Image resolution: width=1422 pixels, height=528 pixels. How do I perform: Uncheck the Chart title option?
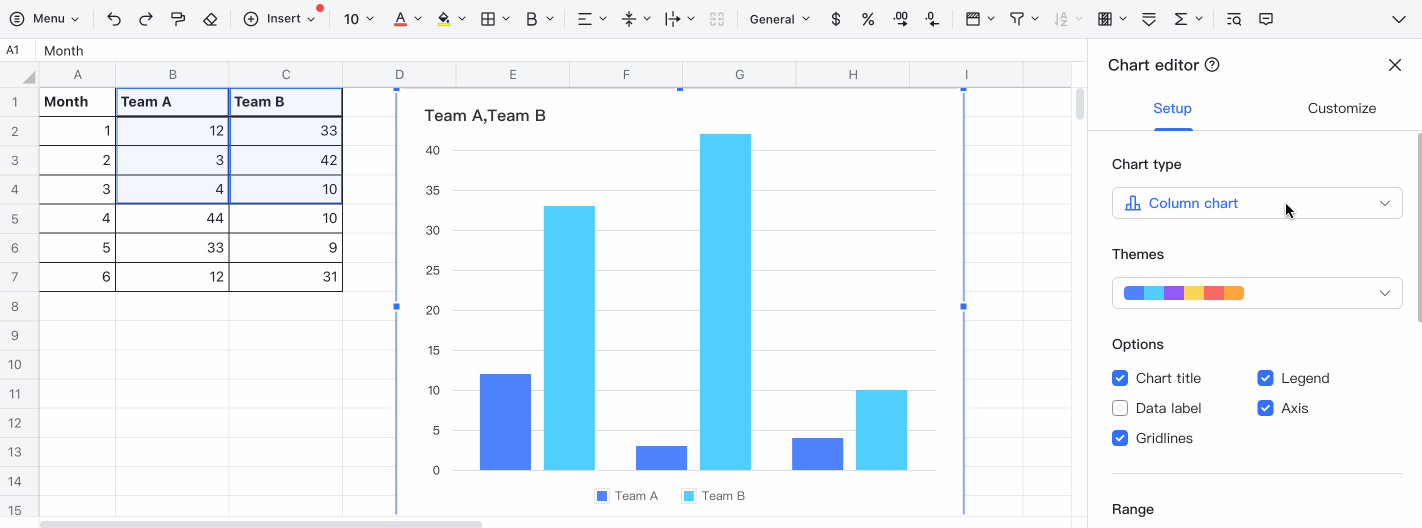click(x=1120, y=378)
